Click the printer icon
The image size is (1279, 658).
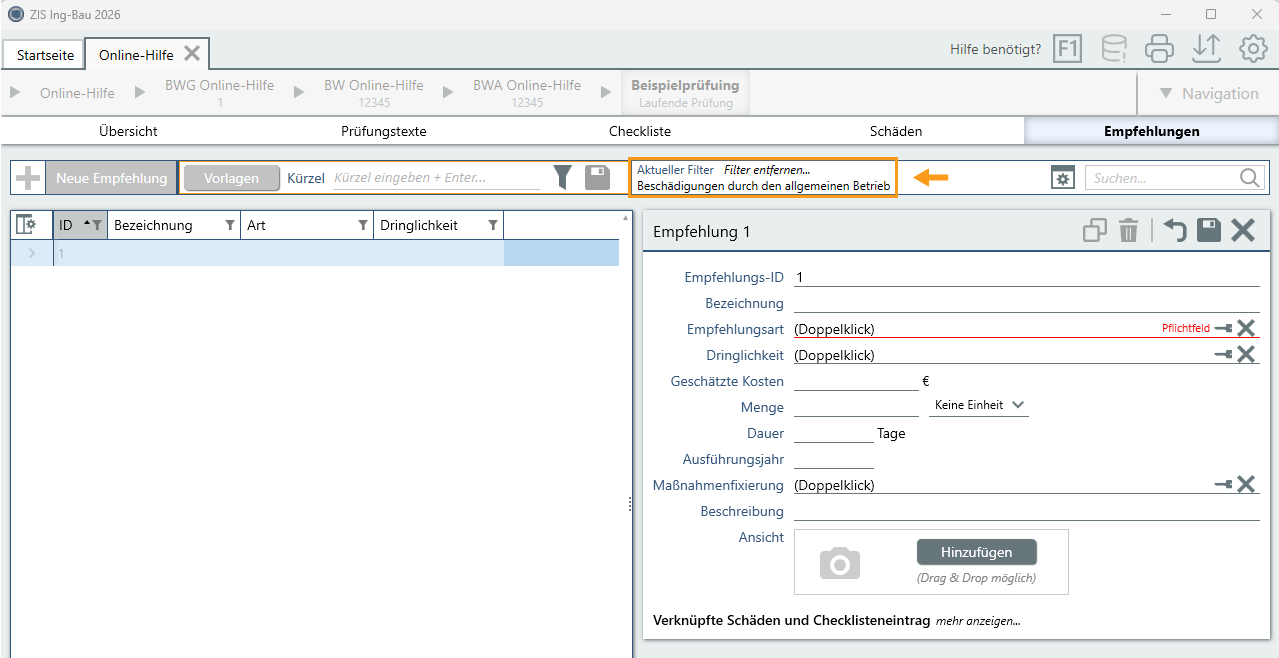click(x=1159, y=48)
